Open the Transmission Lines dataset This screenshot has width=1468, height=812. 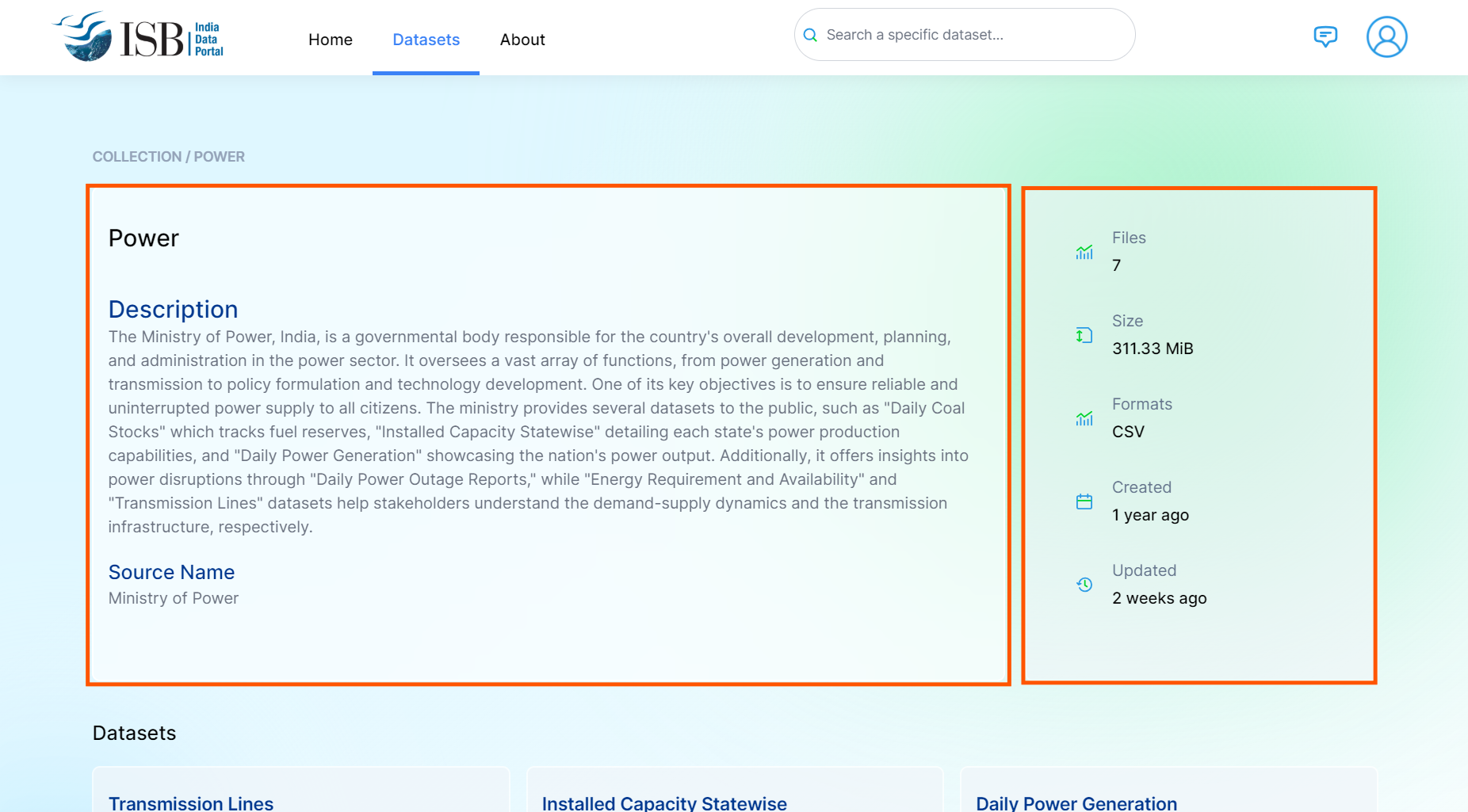191,802
